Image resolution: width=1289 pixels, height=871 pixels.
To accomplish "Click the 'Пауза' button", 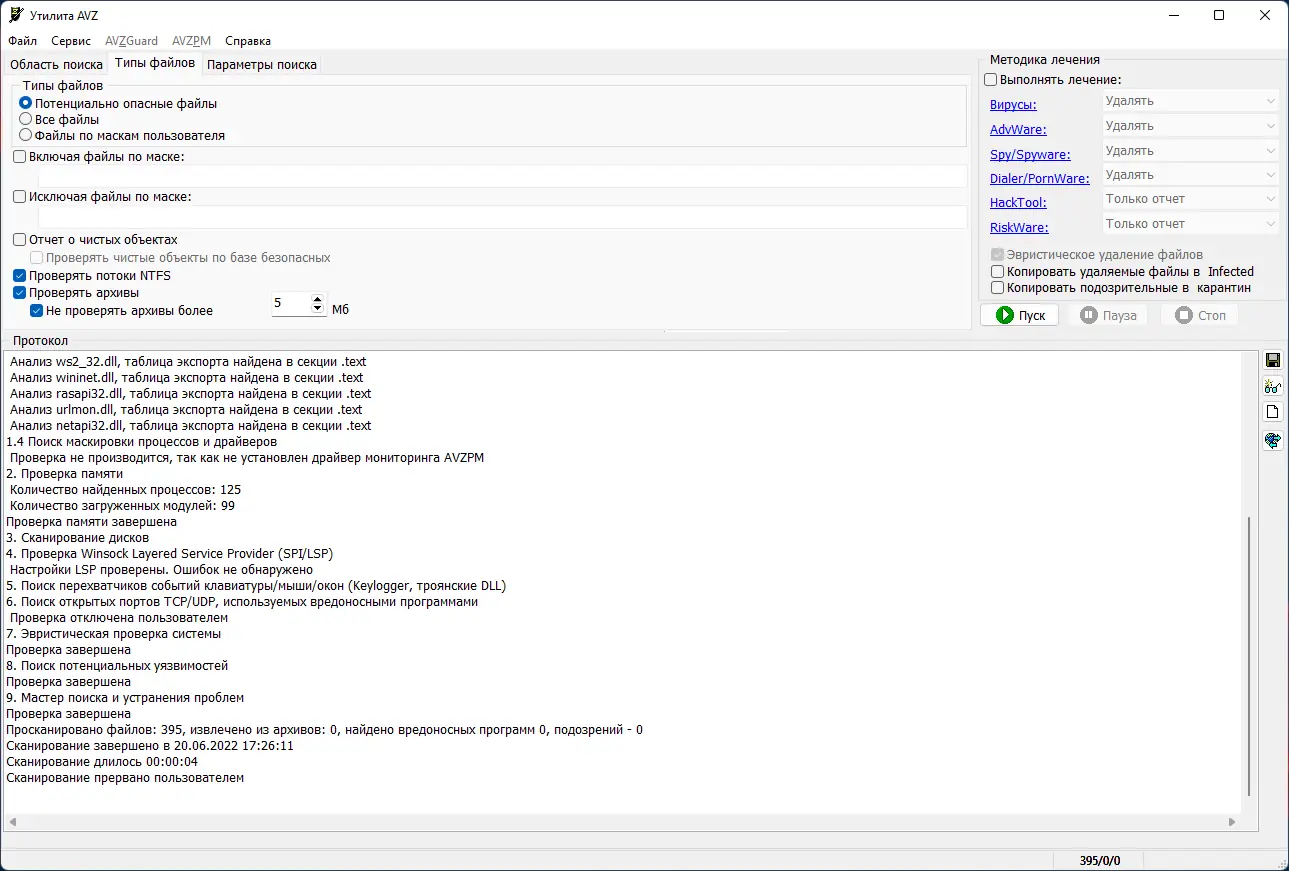I will [1108, 315].
